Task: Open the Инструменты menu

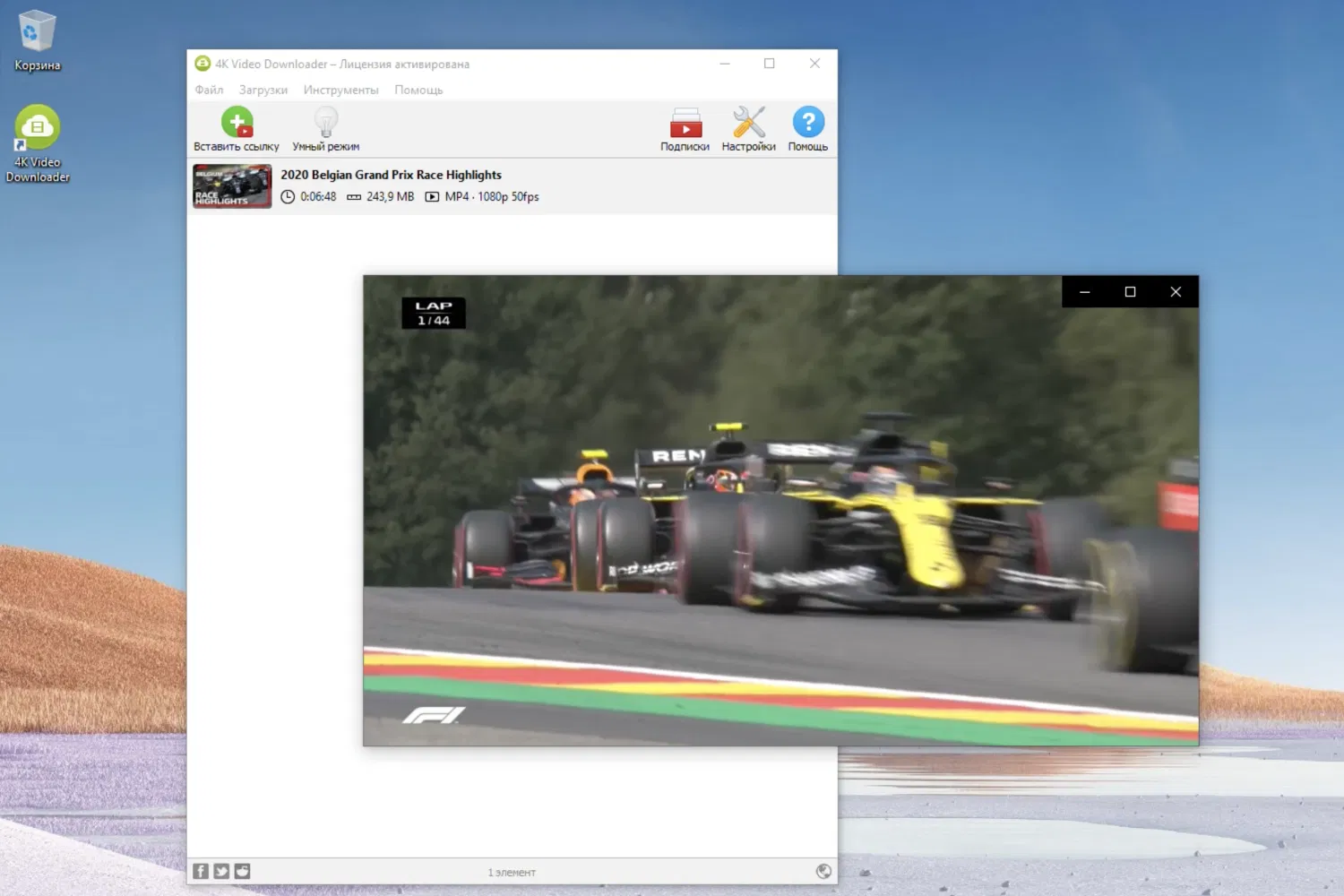Action: [x=340, y=90]
